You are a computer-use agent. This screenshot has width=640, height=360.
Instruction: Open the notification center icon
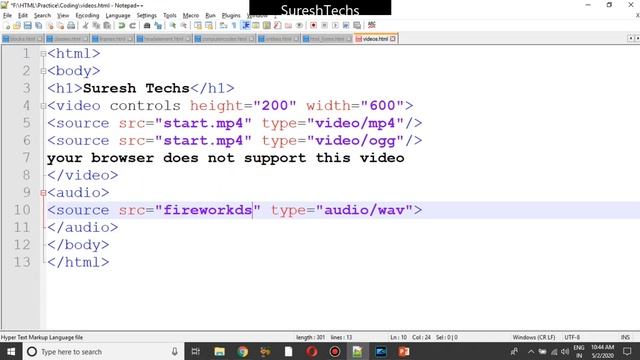click(x=627, y=351)
